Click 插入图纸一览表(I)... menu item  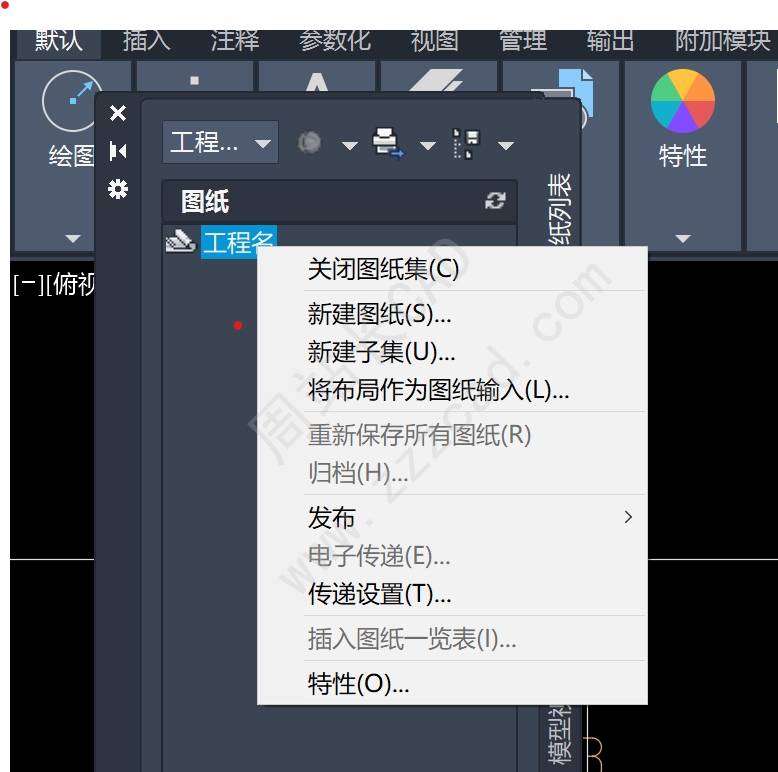pyautogui.click(x=452, y=639)
